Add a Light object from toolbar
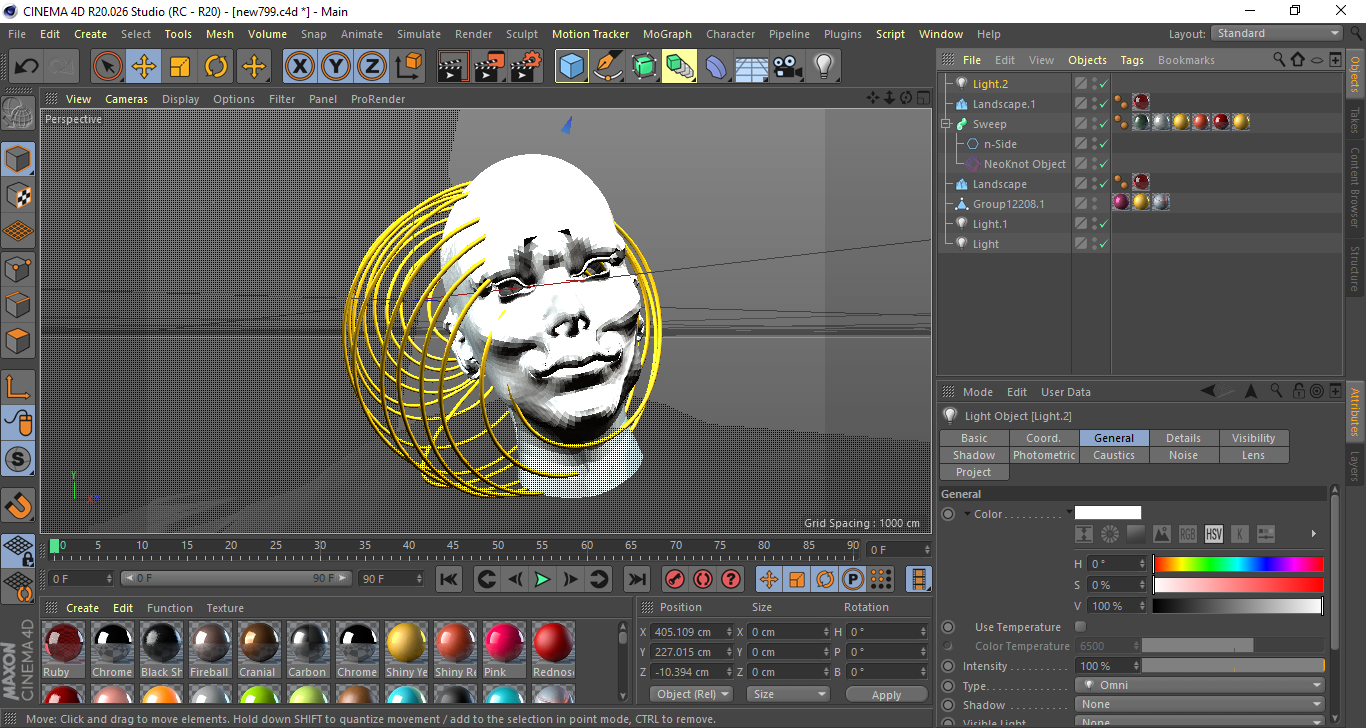The image size is (1366, 728). [823, 67]
